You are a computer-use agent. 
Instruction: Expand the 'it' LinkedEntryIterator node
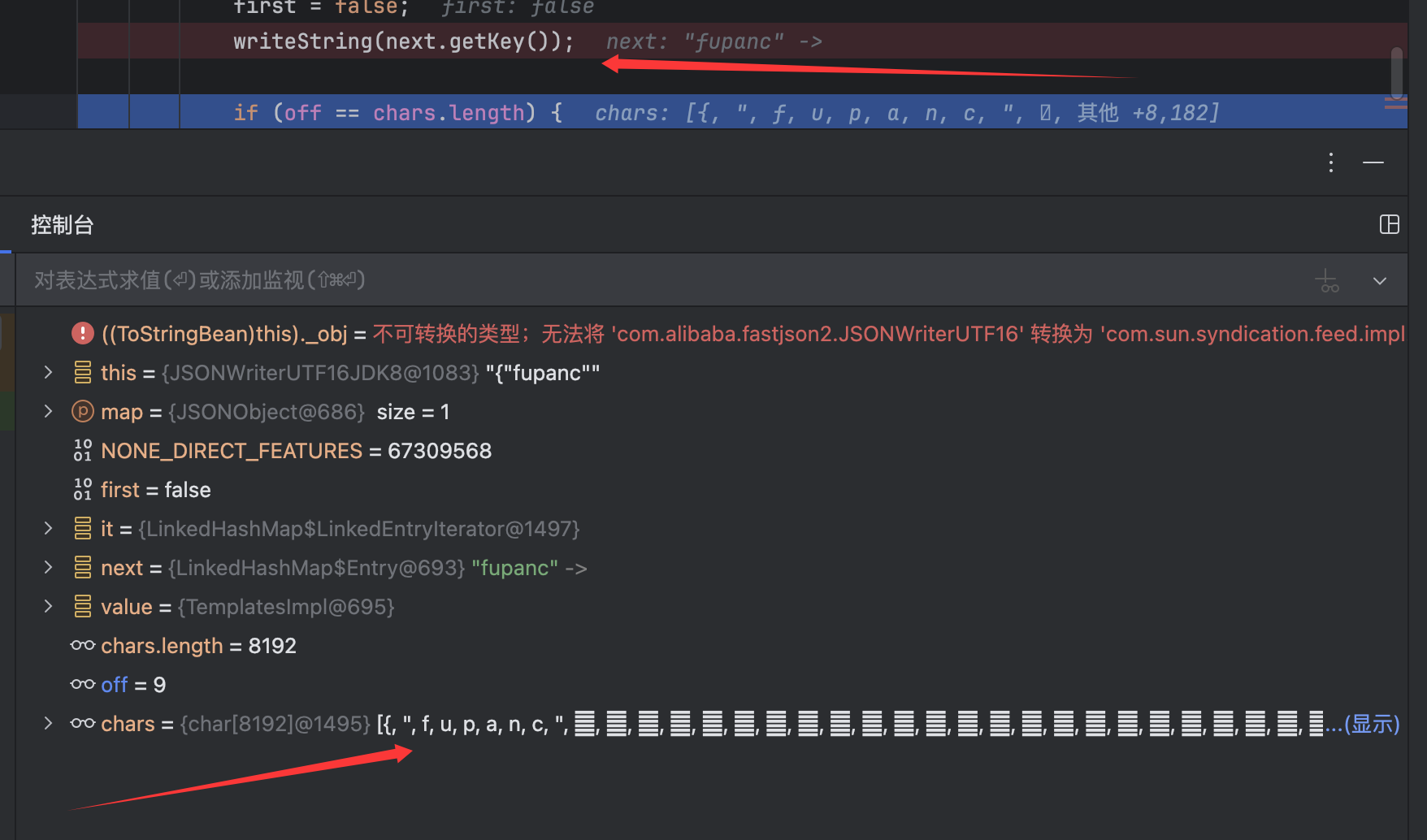pos(48,529)
